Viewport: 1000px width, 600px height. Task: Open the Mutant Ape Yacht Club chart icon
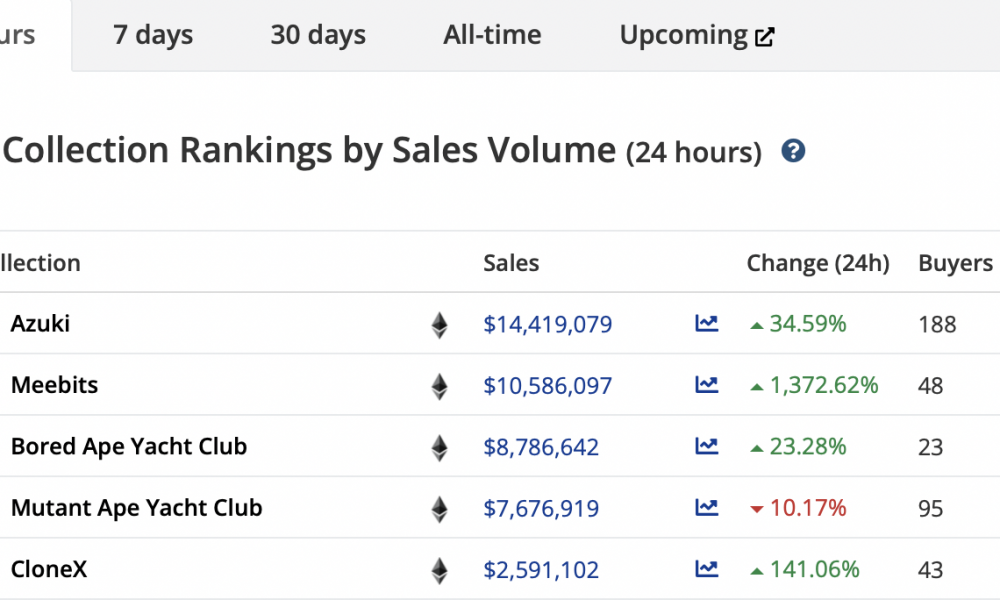pyautogui.click(x=707, y=508)
